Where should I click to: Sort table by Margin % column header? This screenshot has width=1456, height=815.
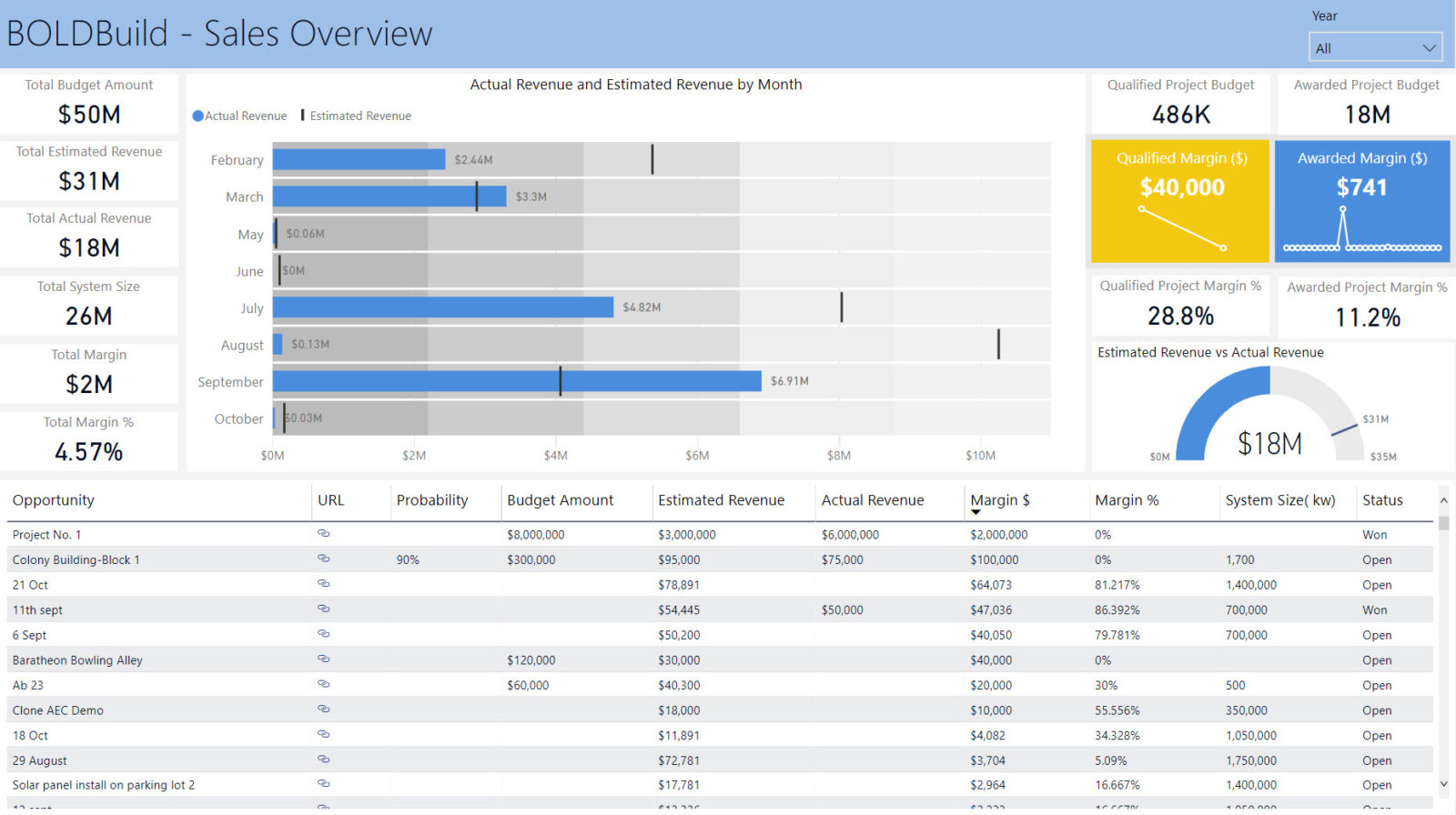[x=1127, y=500]
